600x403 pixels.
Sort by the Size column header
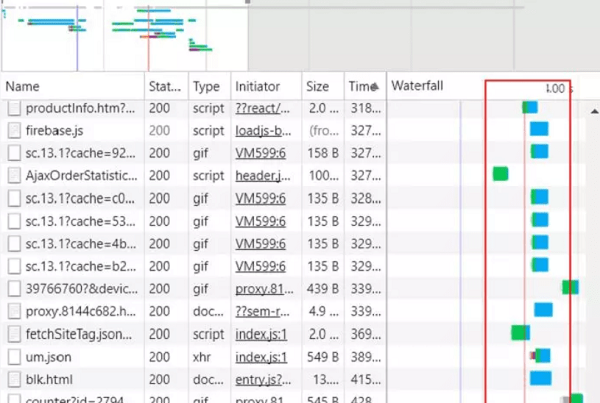click(x=317, y=87)
